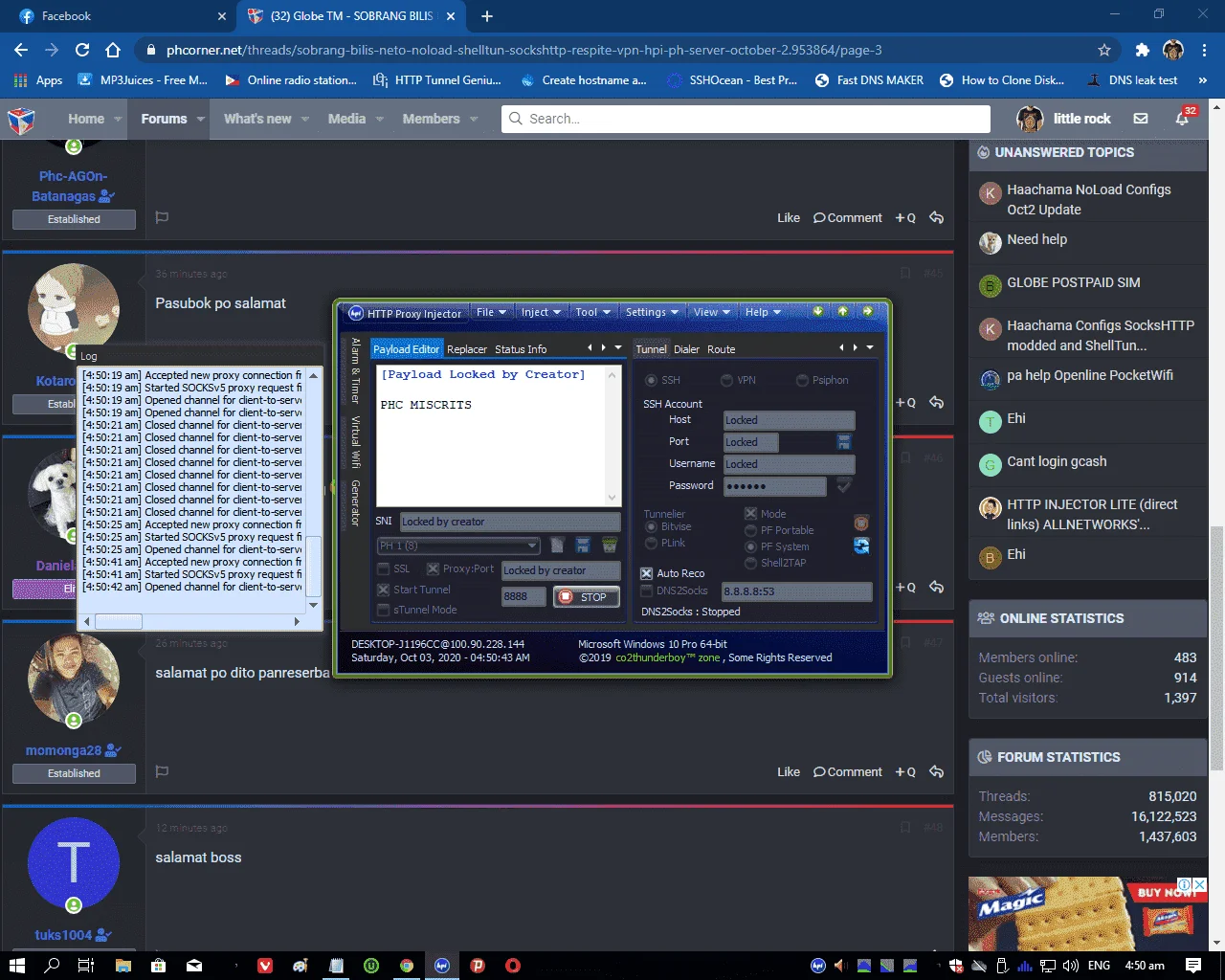Open momonga28's profile link
Image resolution: width=1225 pixels, height=980 pixels.
(x=63, y=750)
